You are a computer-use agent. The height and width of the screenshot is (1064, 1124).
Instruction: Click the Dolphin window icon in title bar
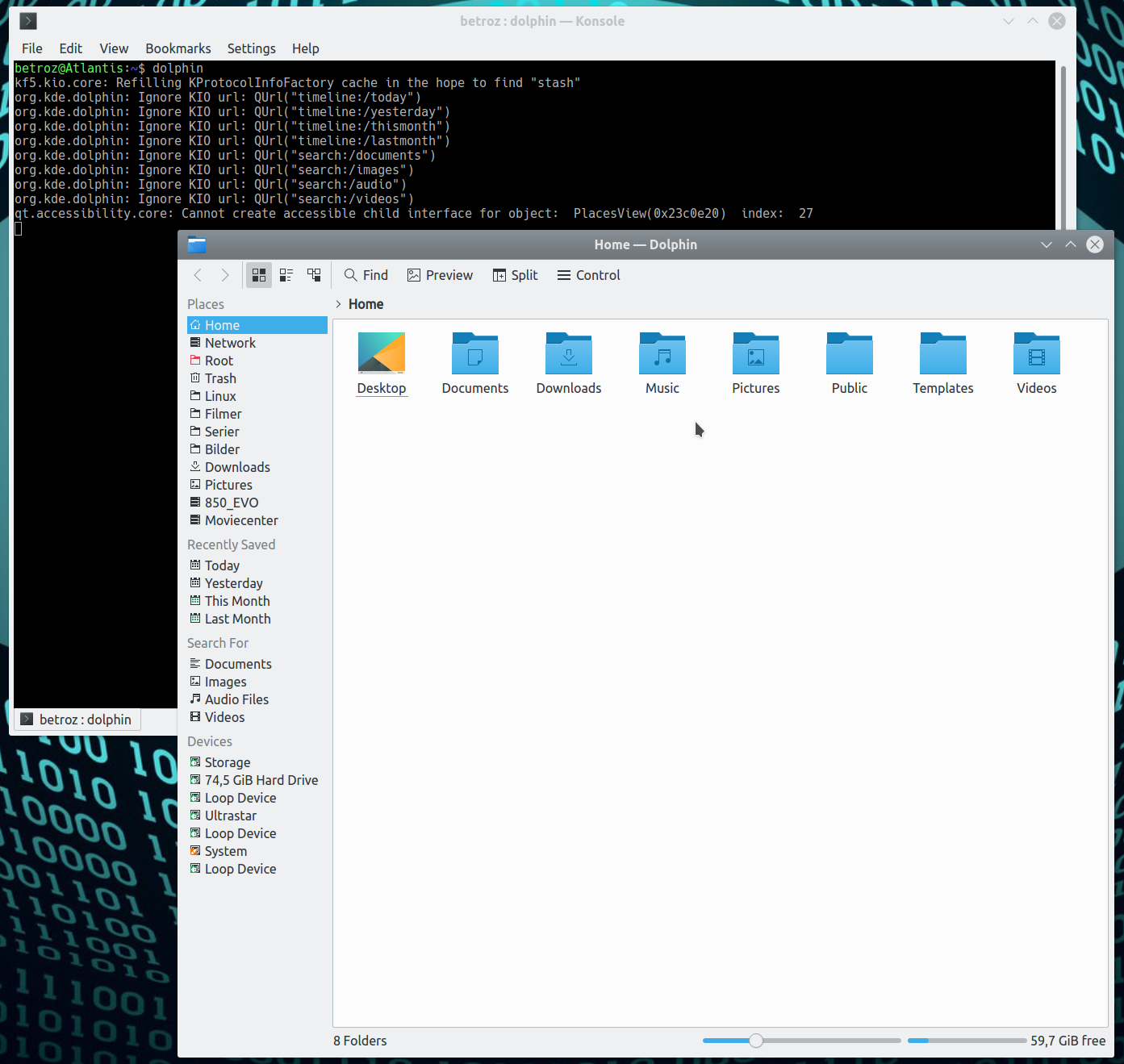pos(197,244)
